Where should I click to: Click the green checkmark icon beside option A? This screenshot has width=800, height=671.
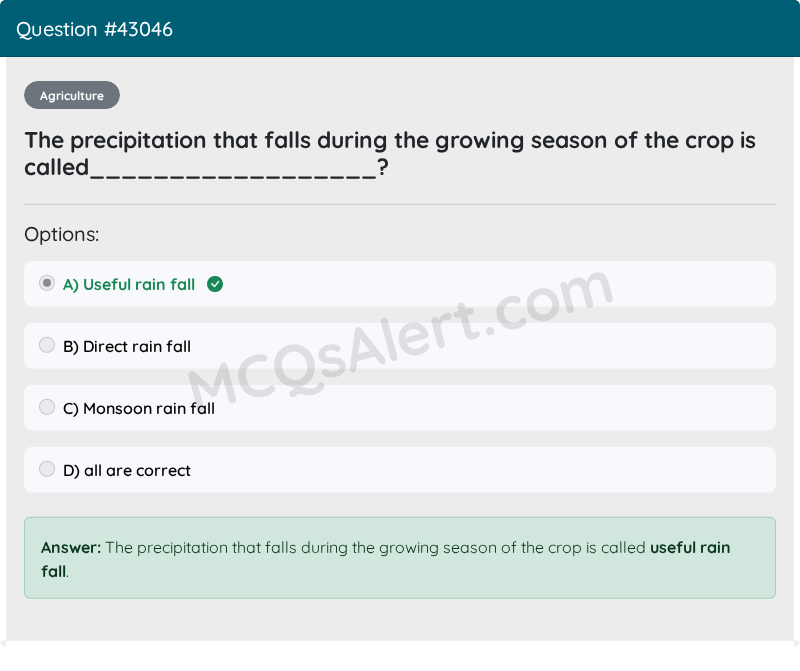point(215,284)
